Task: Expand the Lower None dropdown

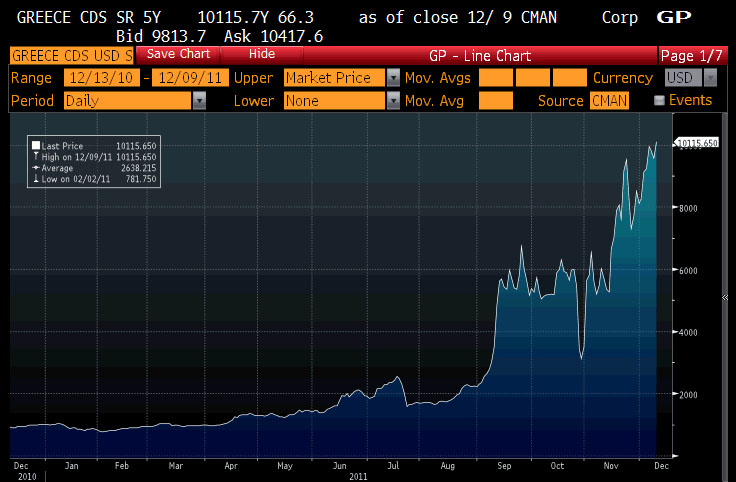Action: click(x=393, y=100)
